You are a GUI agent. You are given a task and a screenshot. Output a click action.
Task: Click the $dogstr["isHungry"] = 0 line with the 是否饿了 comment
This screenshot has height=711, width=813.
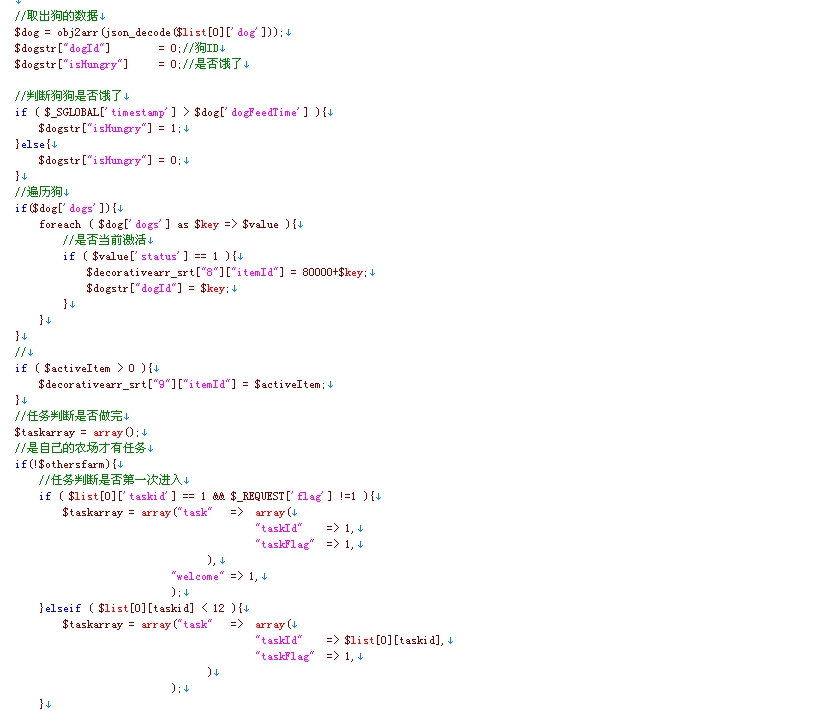(132, 64)
